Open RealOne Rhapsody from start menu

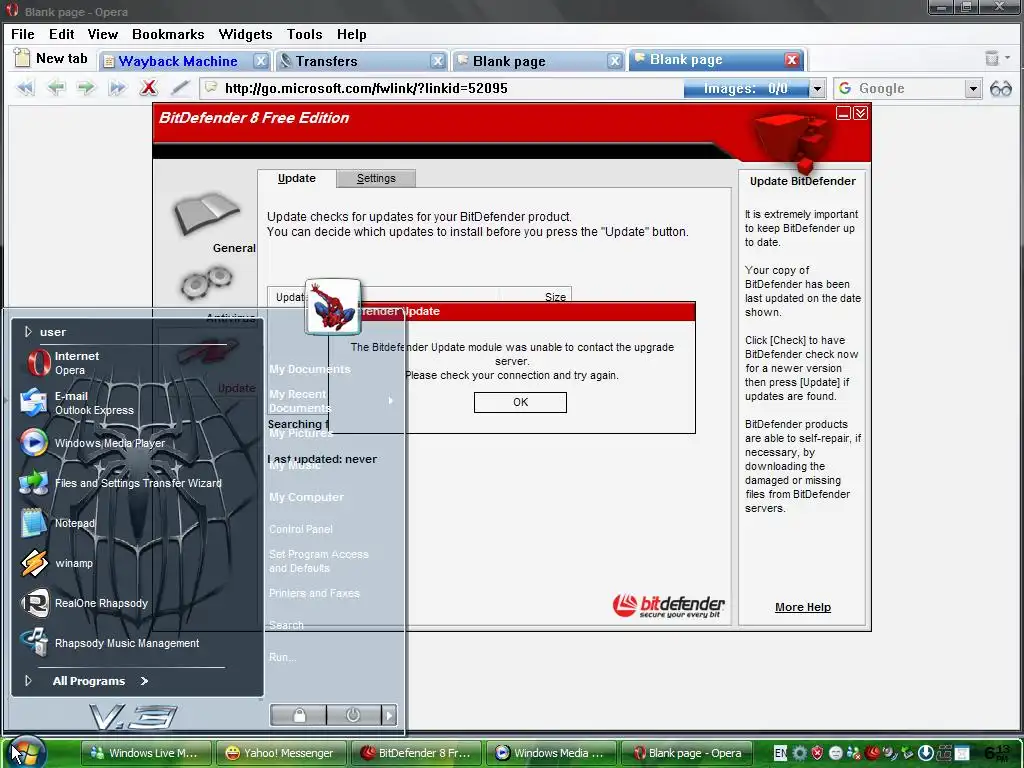[x=84, y=603]
